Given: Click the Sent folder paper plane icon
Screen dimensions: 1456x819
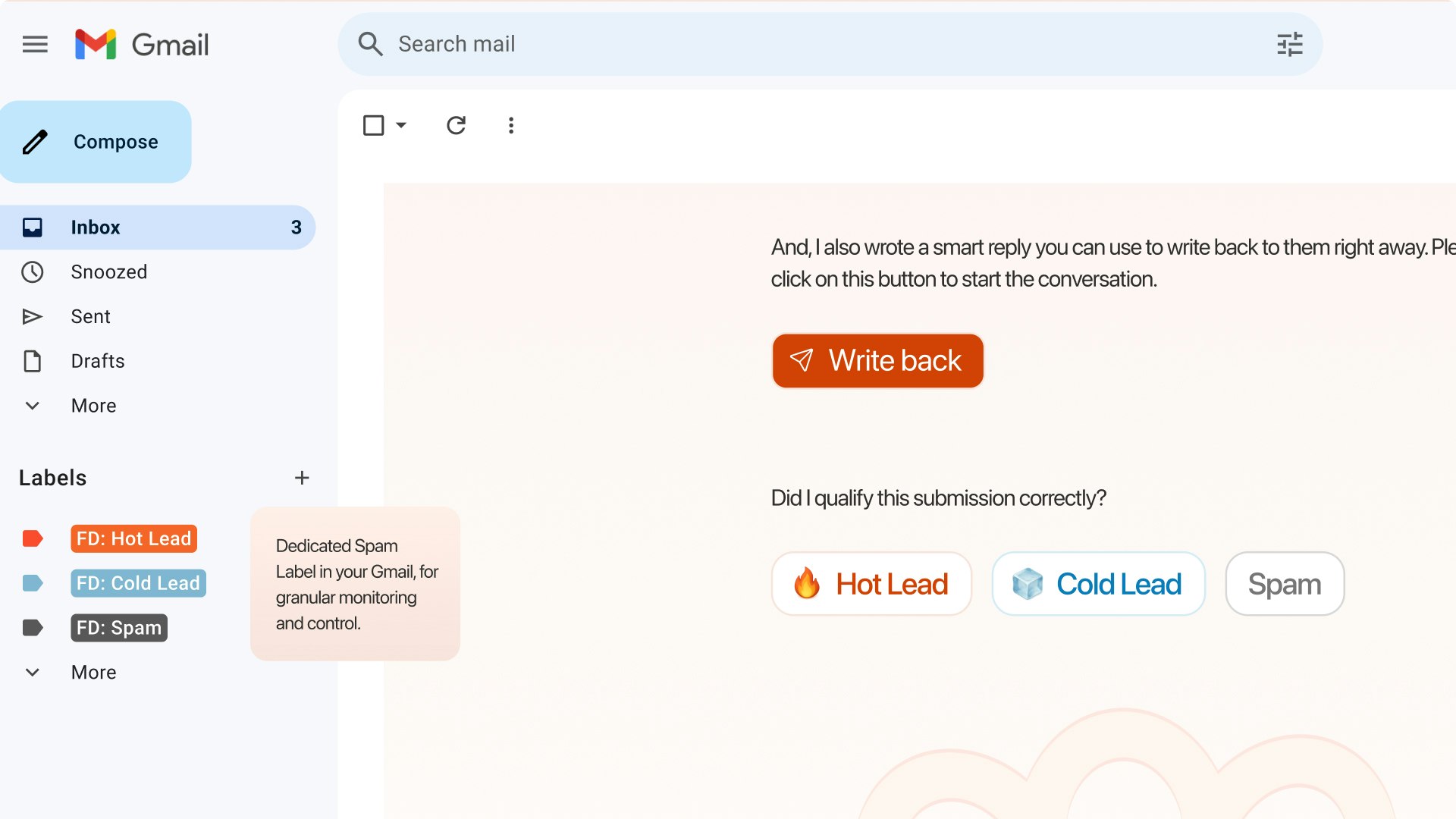Looking at the screenshot, I should tap(33, 316).
